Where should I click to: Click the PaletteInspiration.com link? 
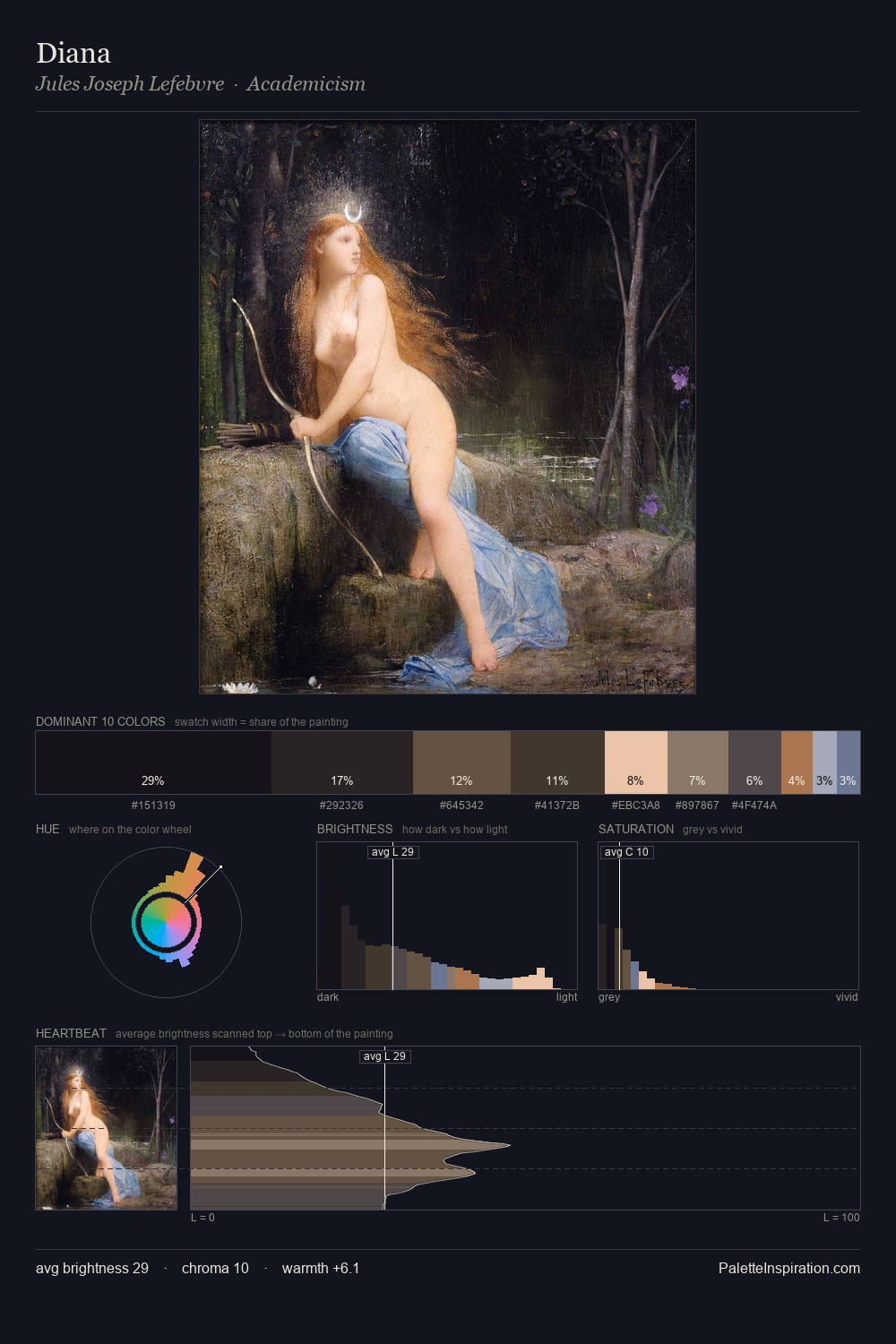tap(789, 1268)
